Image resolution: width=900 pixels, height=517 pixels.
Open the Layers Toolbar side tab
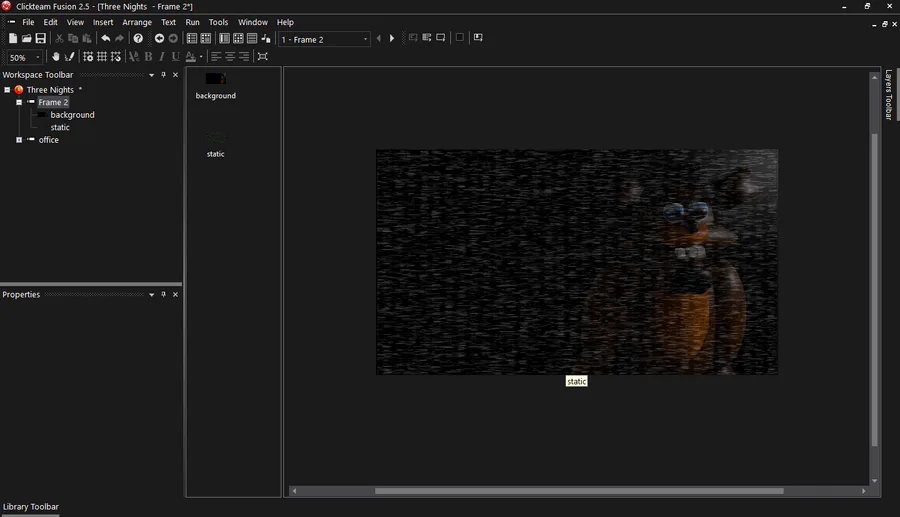click(889, 95)
